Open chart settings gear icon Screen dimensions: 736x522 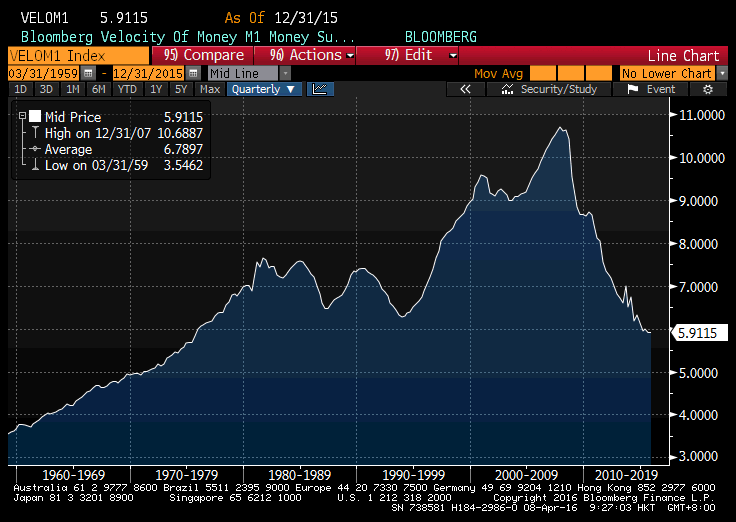point(708,89)
